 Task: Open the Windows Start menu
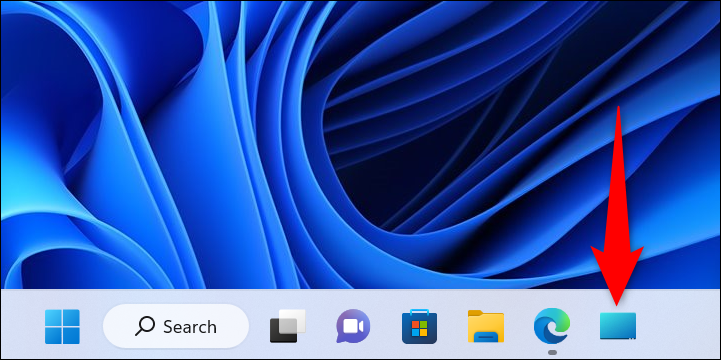[x=62, y=326]
